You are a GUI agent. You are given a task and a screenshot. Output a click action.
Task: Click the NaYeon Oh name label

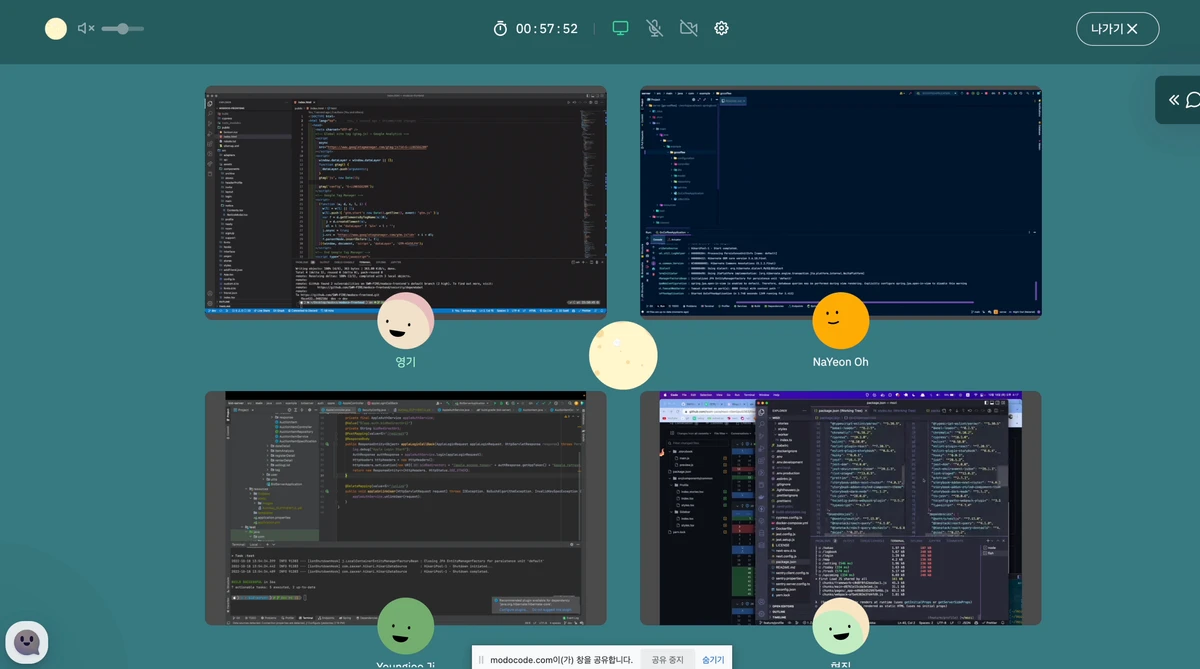[840, 362]
